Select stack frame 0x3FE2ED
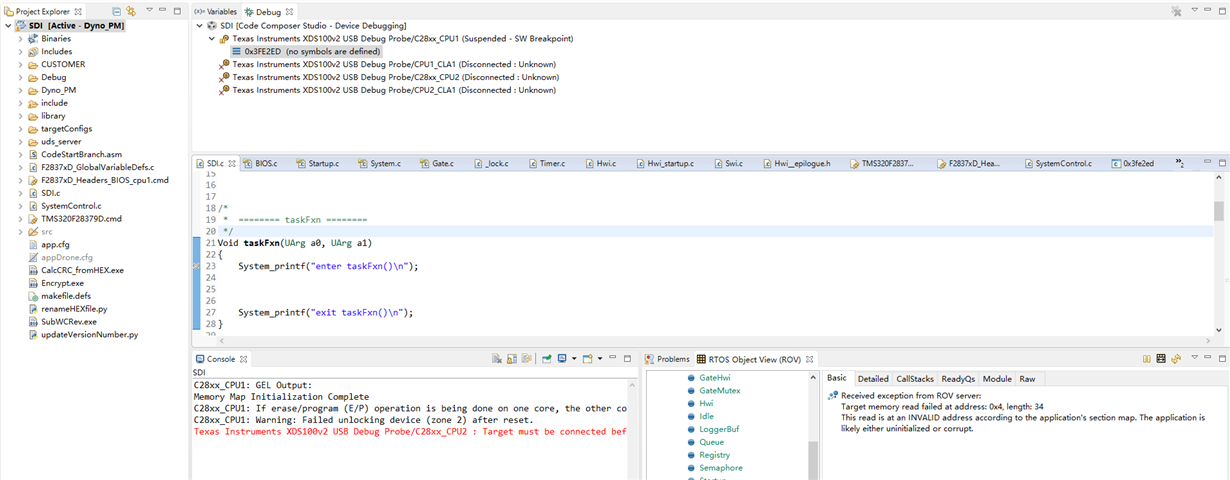 (x=306, y=51)
